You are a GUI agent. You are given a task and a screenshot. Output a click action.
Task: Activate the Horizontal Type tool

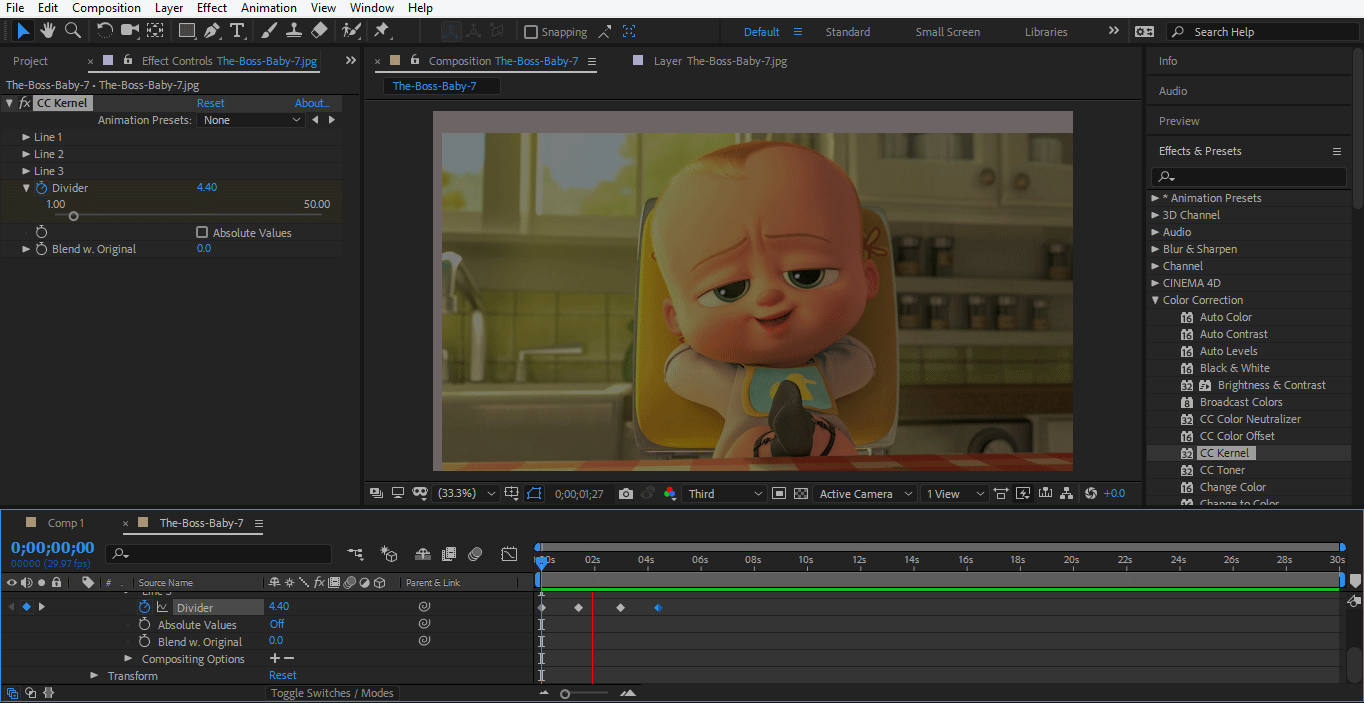237,30
